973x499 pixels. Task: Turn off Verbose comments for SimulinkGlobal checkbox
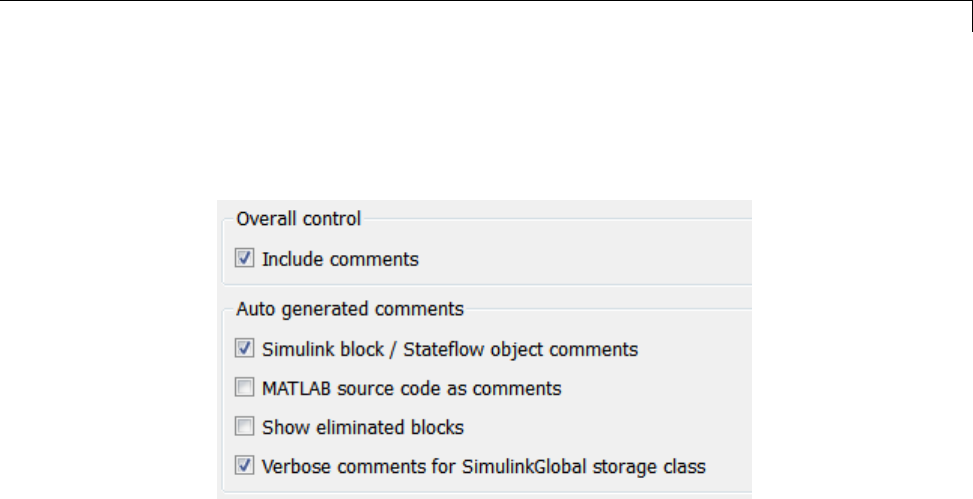pyautogui.click(x=244, y=465)
